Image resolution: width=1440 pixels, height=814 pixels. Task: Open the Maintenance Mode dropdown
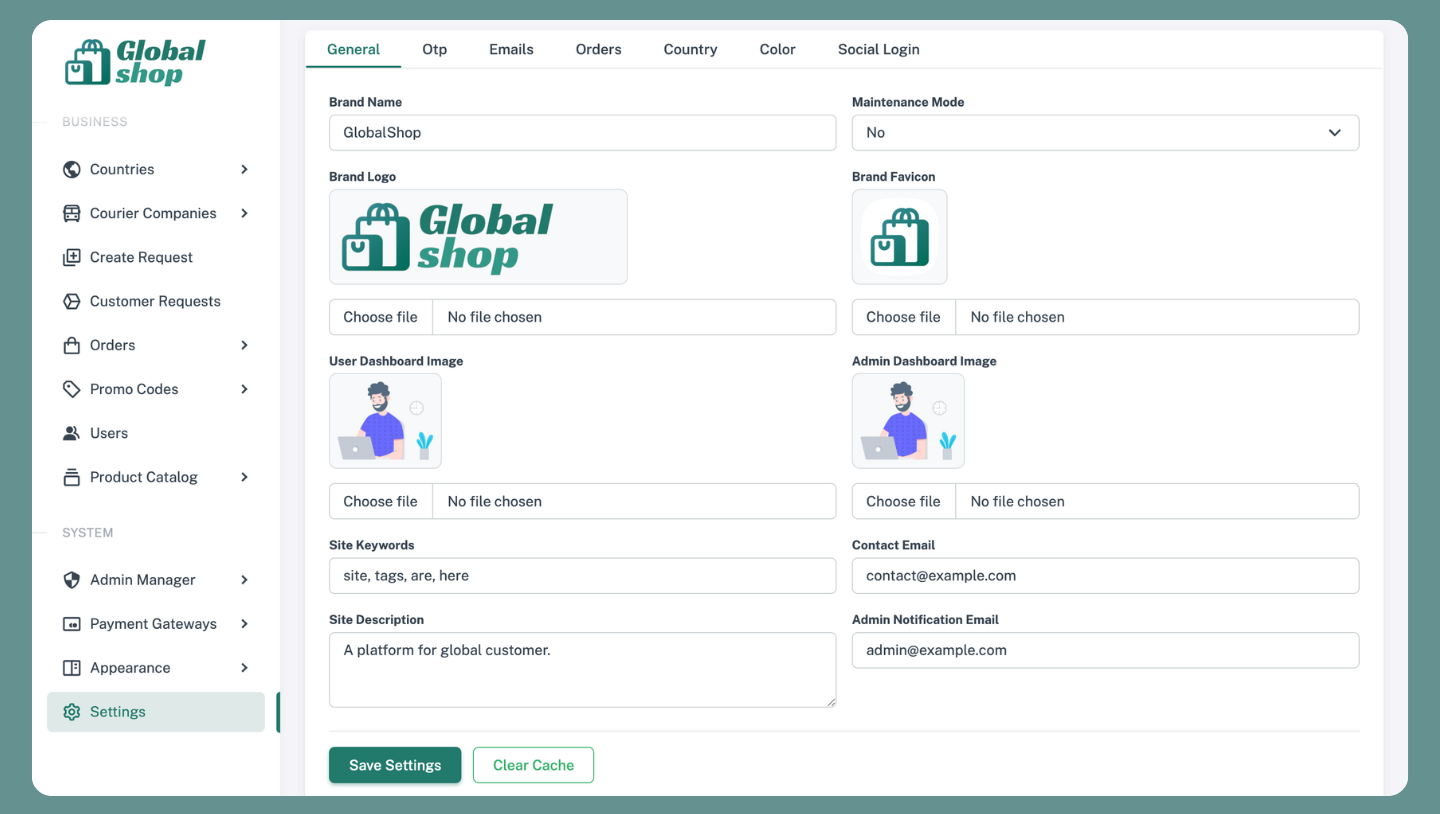pos(1105,133)
